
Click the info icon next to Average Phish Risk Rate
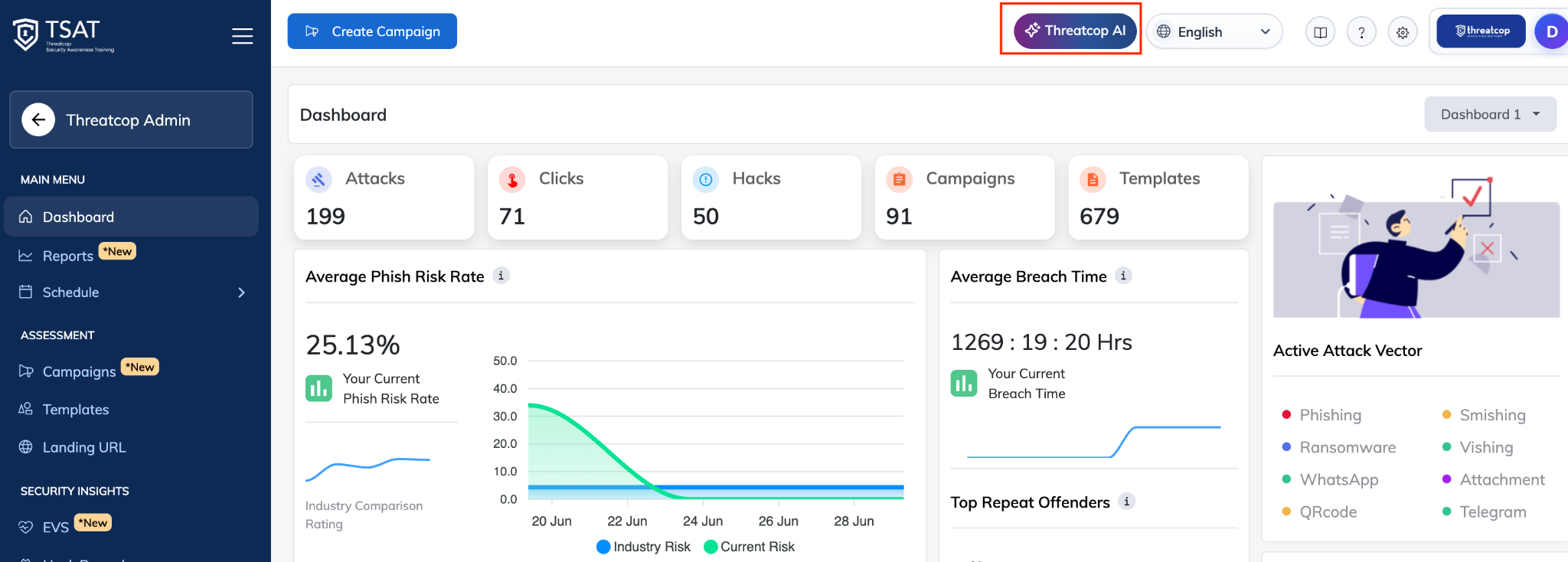501,276
